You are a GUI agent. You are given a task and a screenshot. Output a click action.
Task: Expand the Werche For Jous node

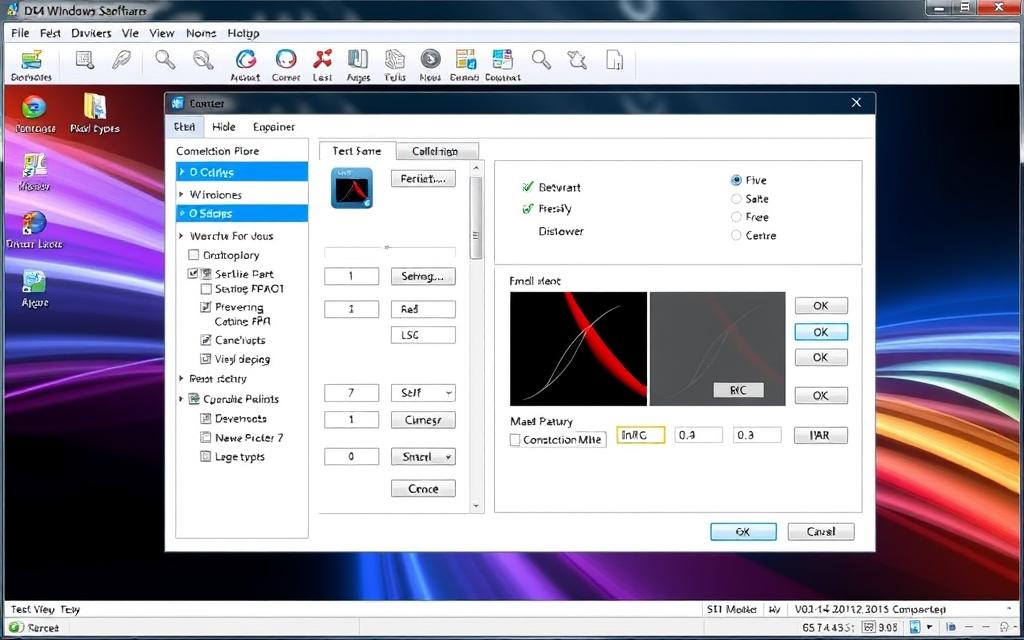(182, 236)
